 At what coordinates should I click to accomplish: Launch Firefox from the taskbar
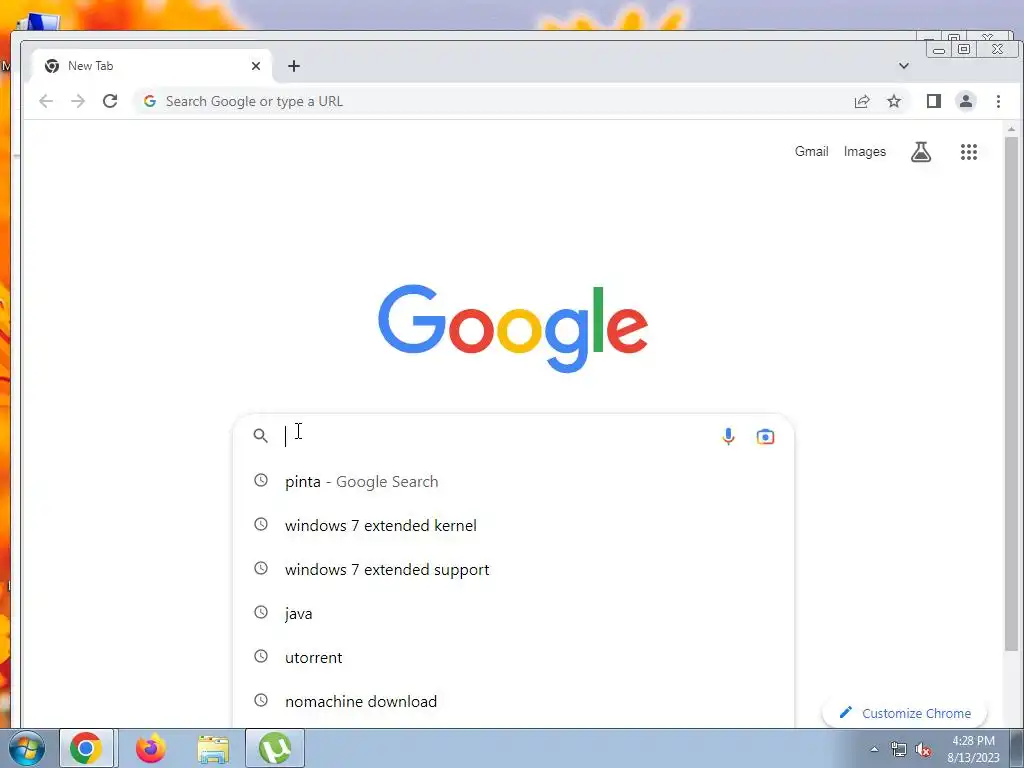tap(150, 749)
